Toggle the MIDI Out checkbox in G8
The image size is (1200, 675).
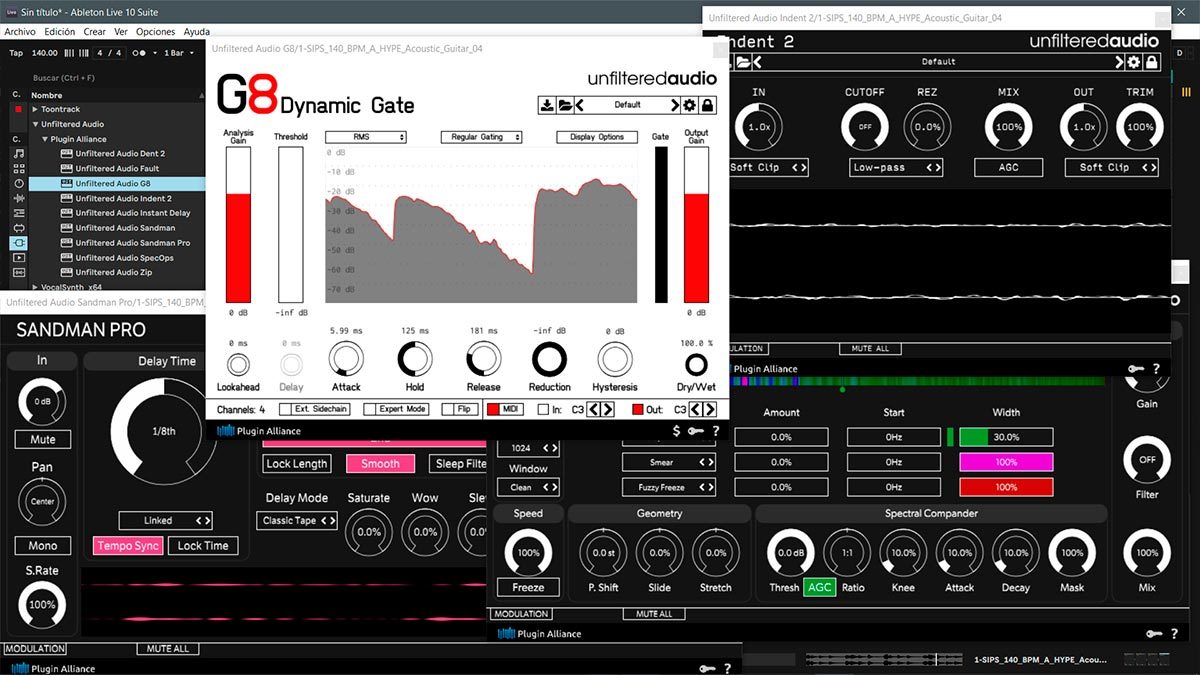(638, 409)
